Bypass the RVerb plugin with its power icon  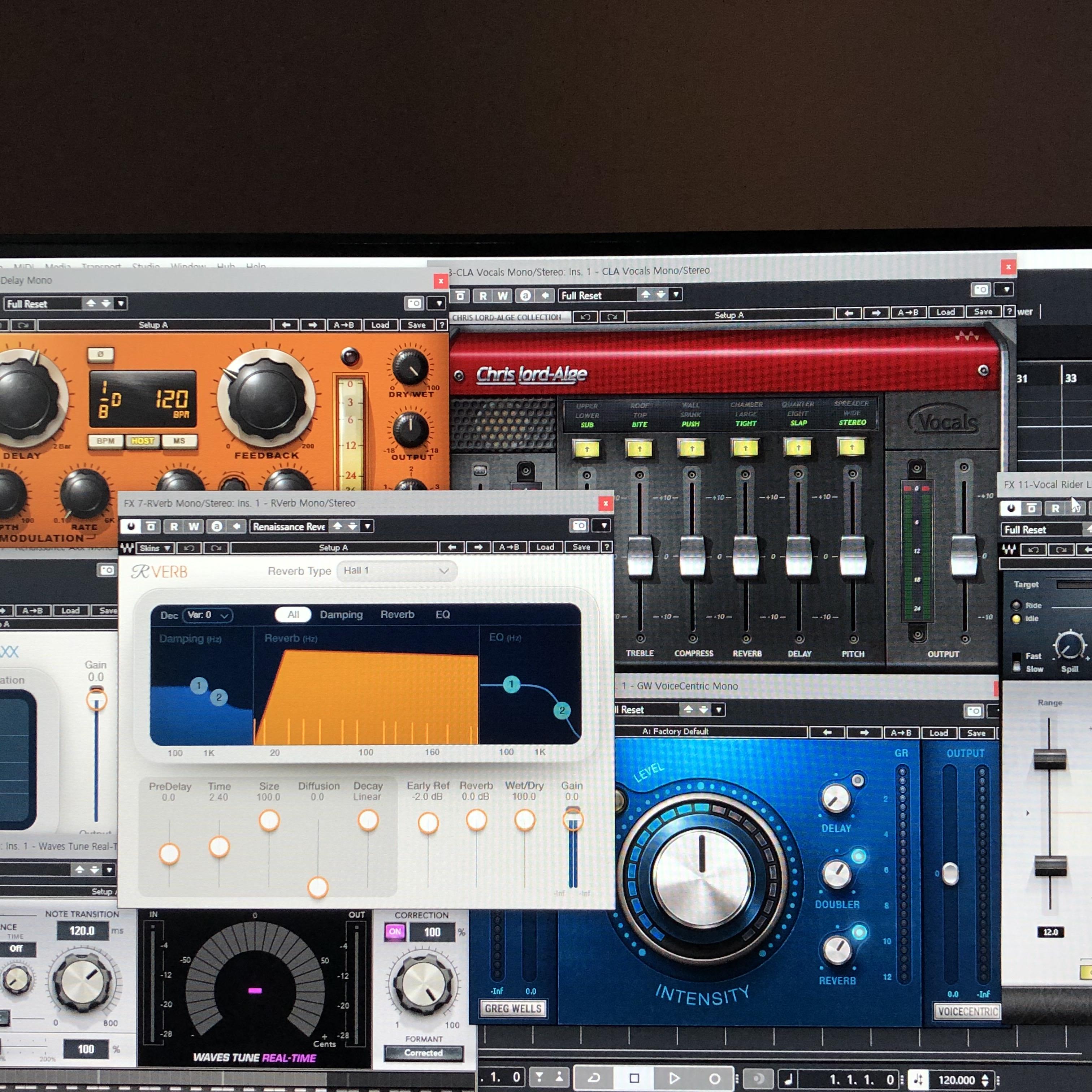131,526
